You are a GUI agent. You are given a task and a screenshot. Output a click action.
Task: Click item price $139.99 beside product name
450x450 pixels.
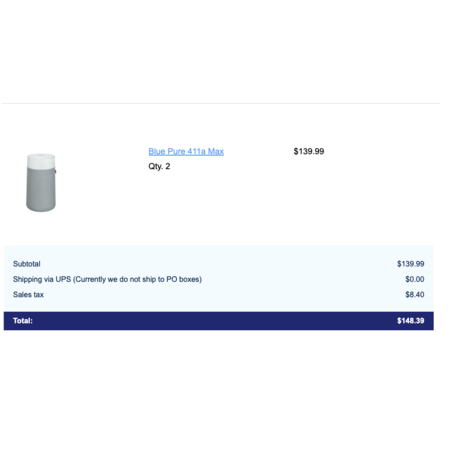(309, 151)
